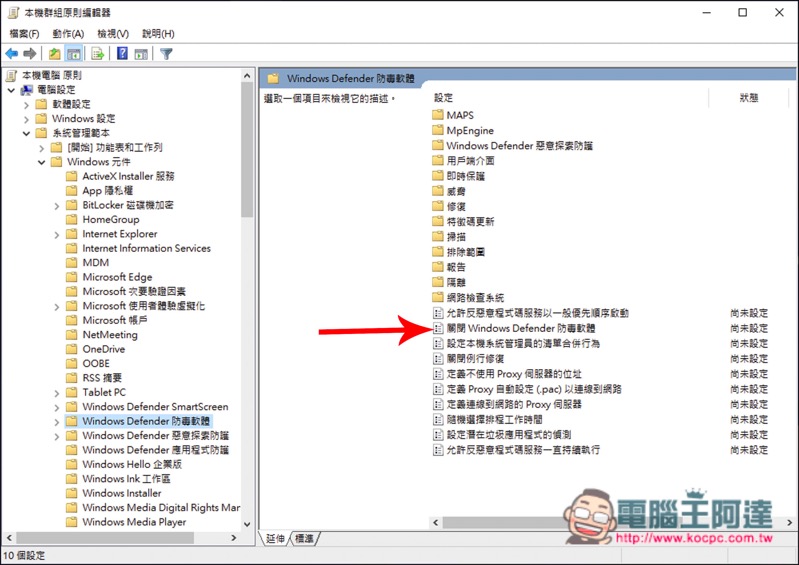Open the 掃描 folder in list

456,237
